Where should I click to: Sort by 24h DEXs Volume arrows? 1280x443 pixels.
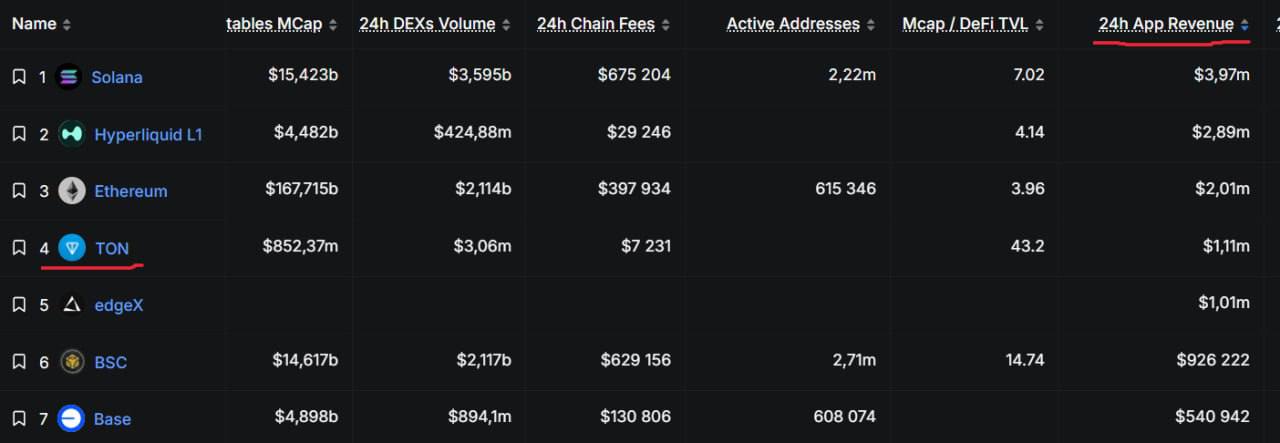(x=506, y=24)
